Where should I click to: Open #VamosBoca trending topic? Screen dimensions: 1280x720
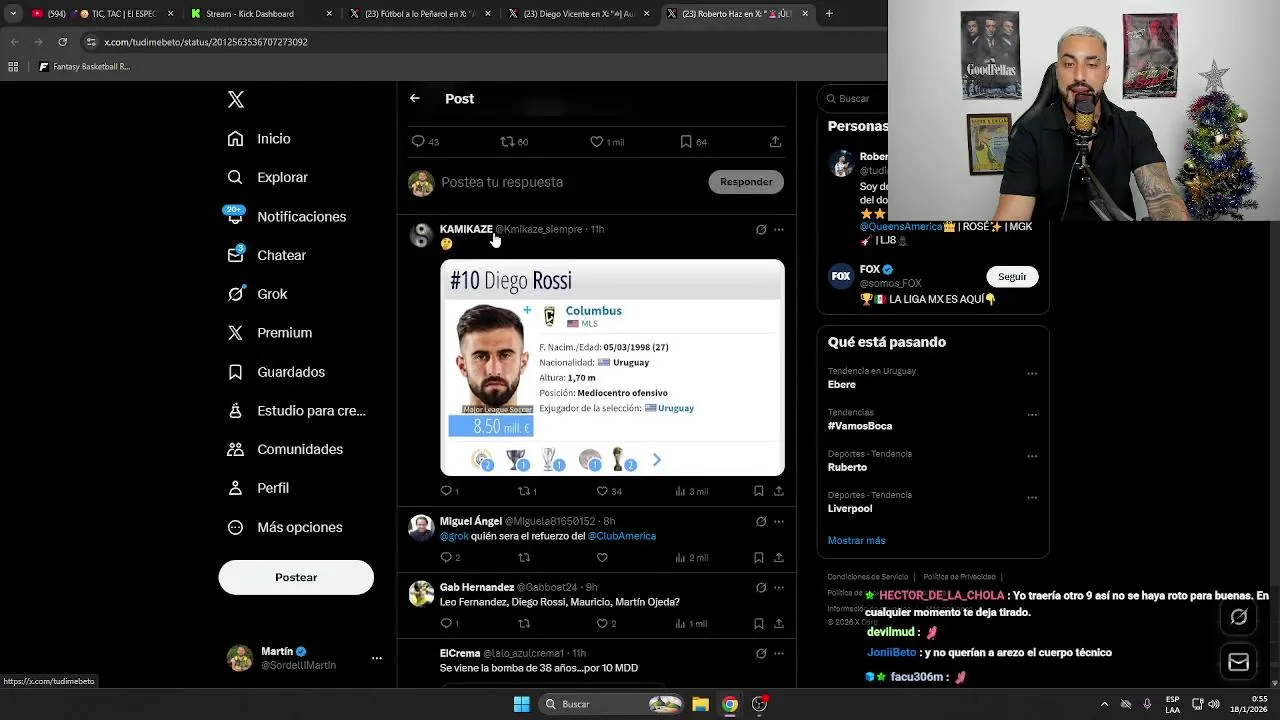pos(859,426)
